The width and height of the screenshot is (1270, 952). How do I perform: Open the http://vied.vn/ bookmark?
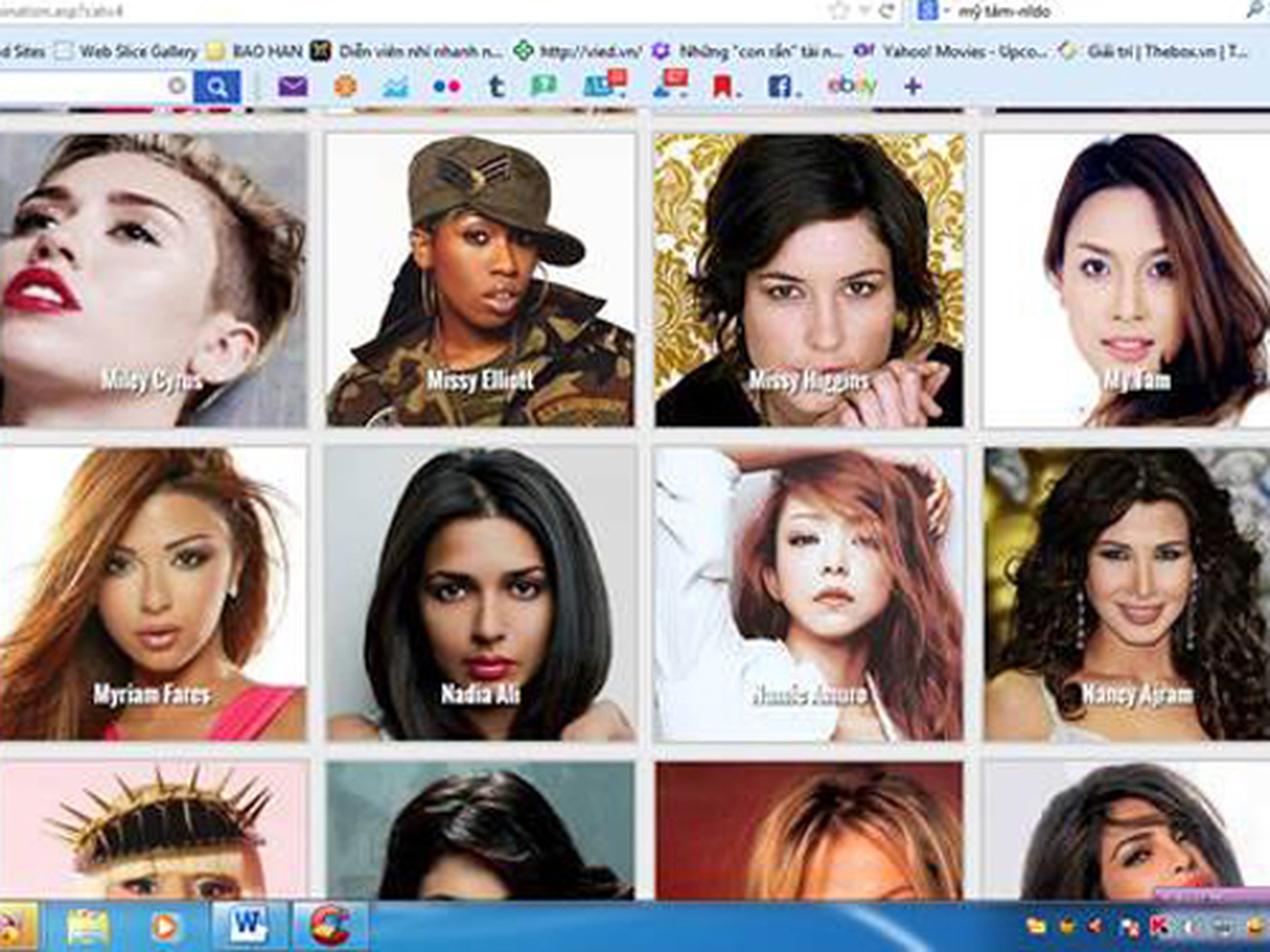579,51
